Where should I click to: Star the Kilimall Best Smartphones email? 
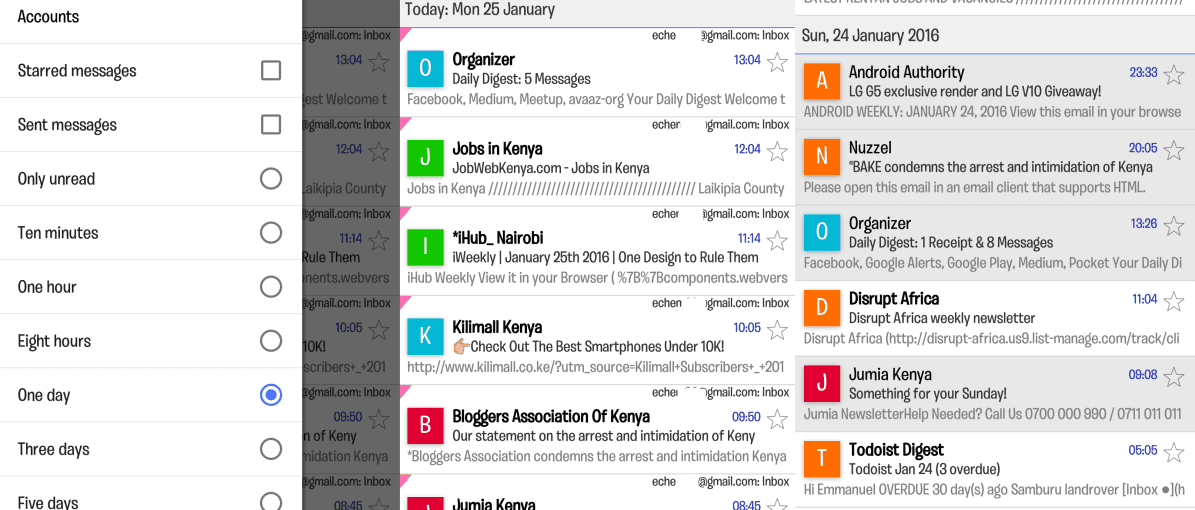[x=777, y=329]
